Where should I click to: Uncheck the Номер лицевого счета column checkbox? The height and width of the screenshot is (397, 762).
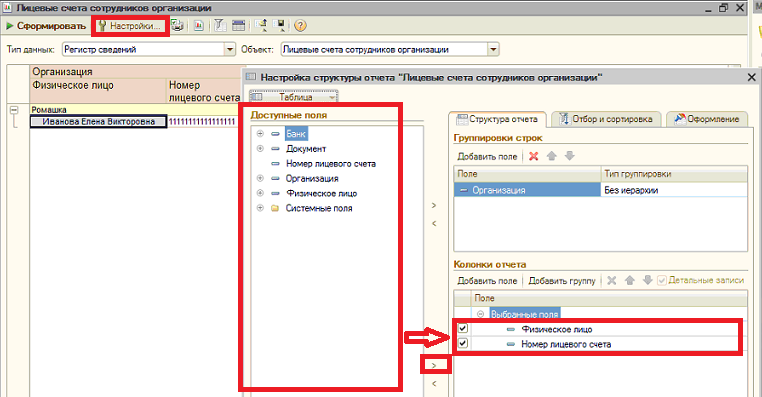pos(463,343)
